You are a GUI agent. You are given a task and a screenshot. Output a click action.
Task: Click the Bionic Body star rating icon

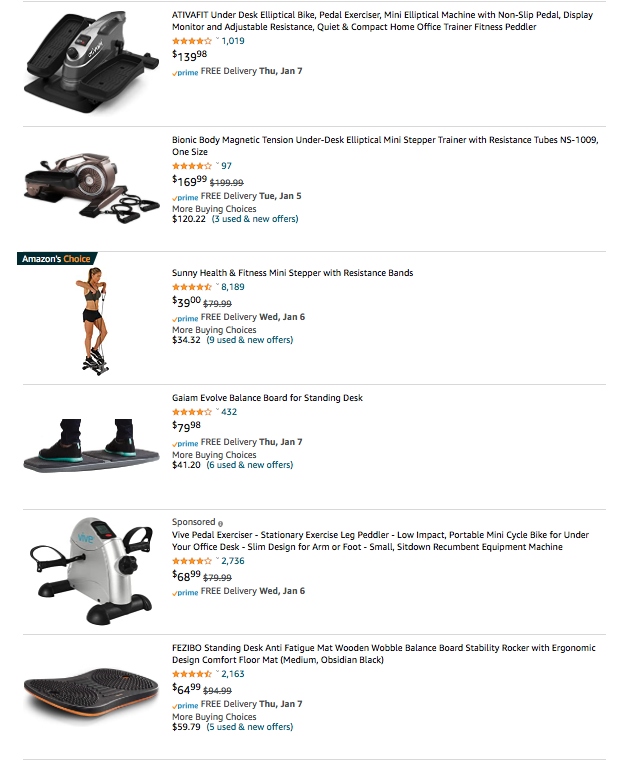pos(192,166)
